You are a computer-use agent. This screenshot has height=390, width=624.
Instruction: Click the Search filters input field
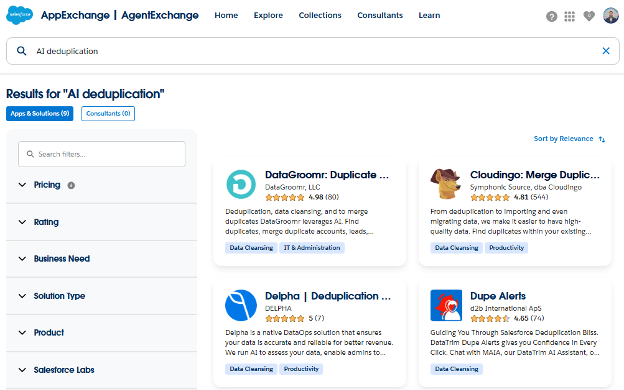[x=102, y=154]
